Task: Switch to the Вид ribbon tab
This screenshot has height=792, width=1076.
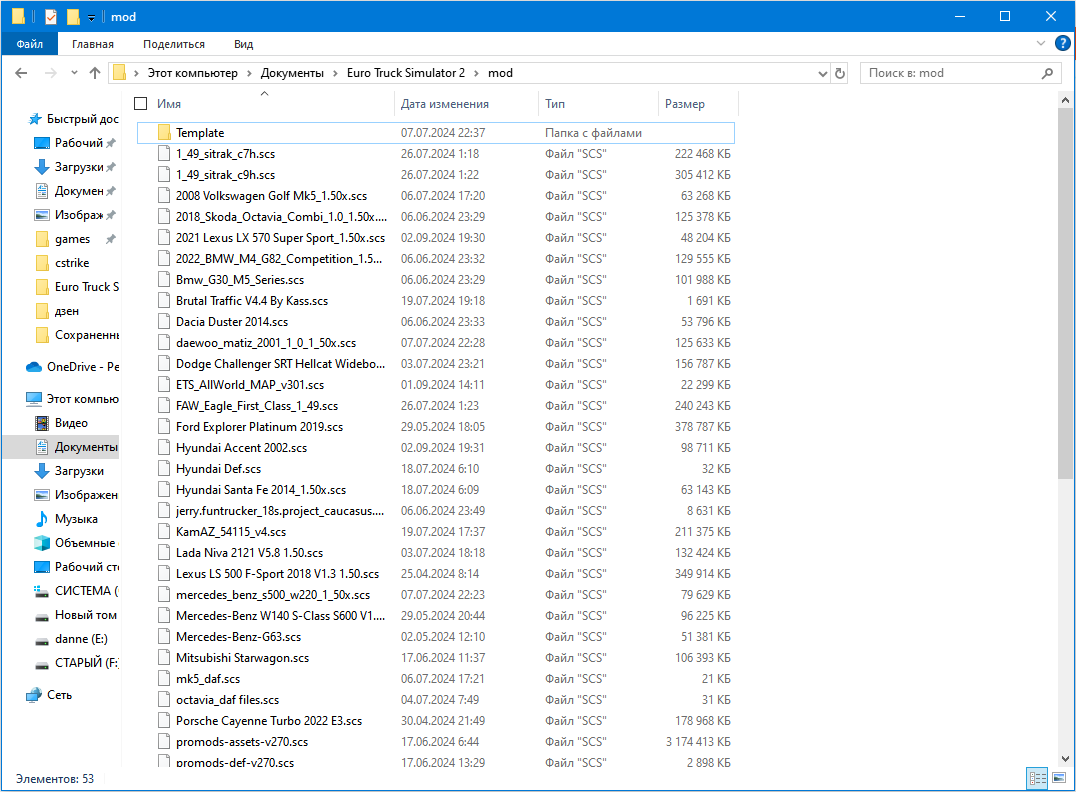Action: 243,44
